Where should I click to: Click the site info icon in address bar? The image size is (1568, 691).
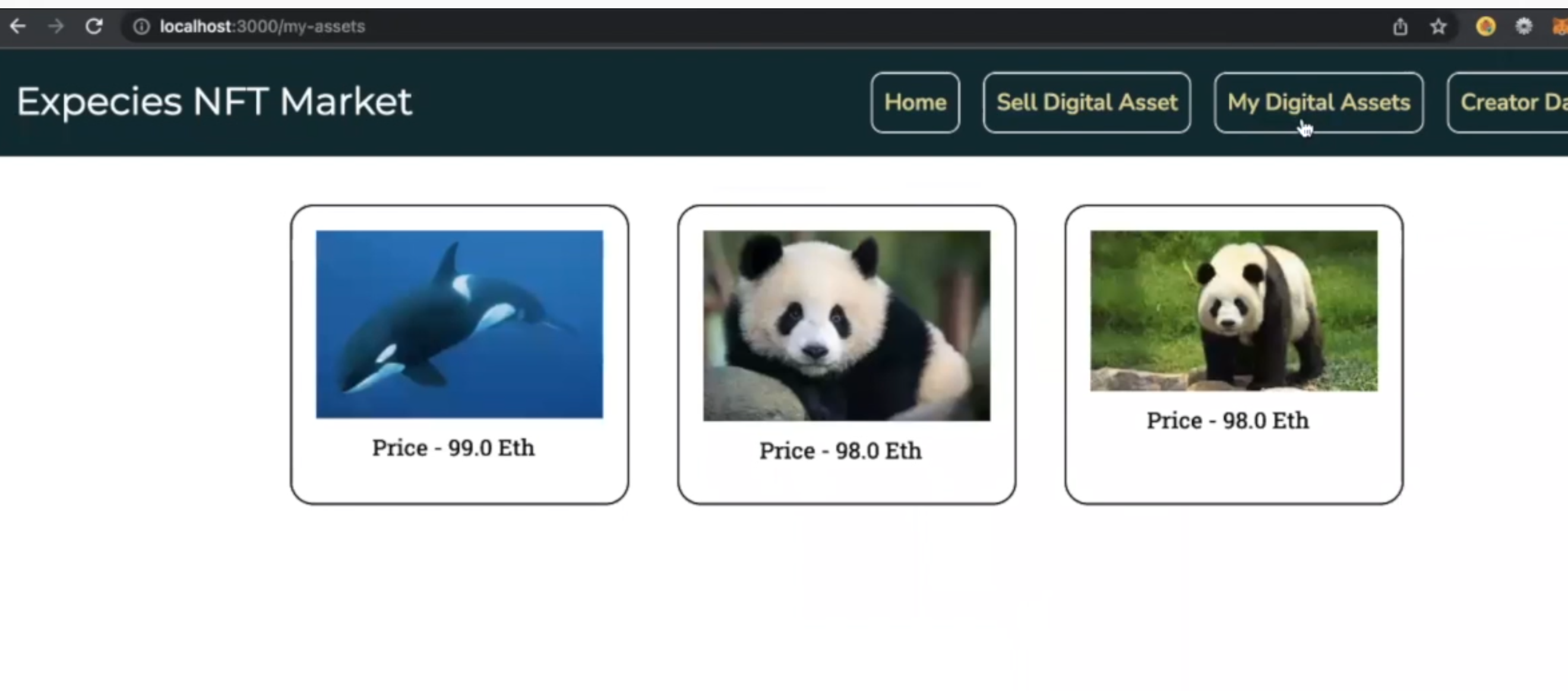pyautogui.click(x=141, y=27)
